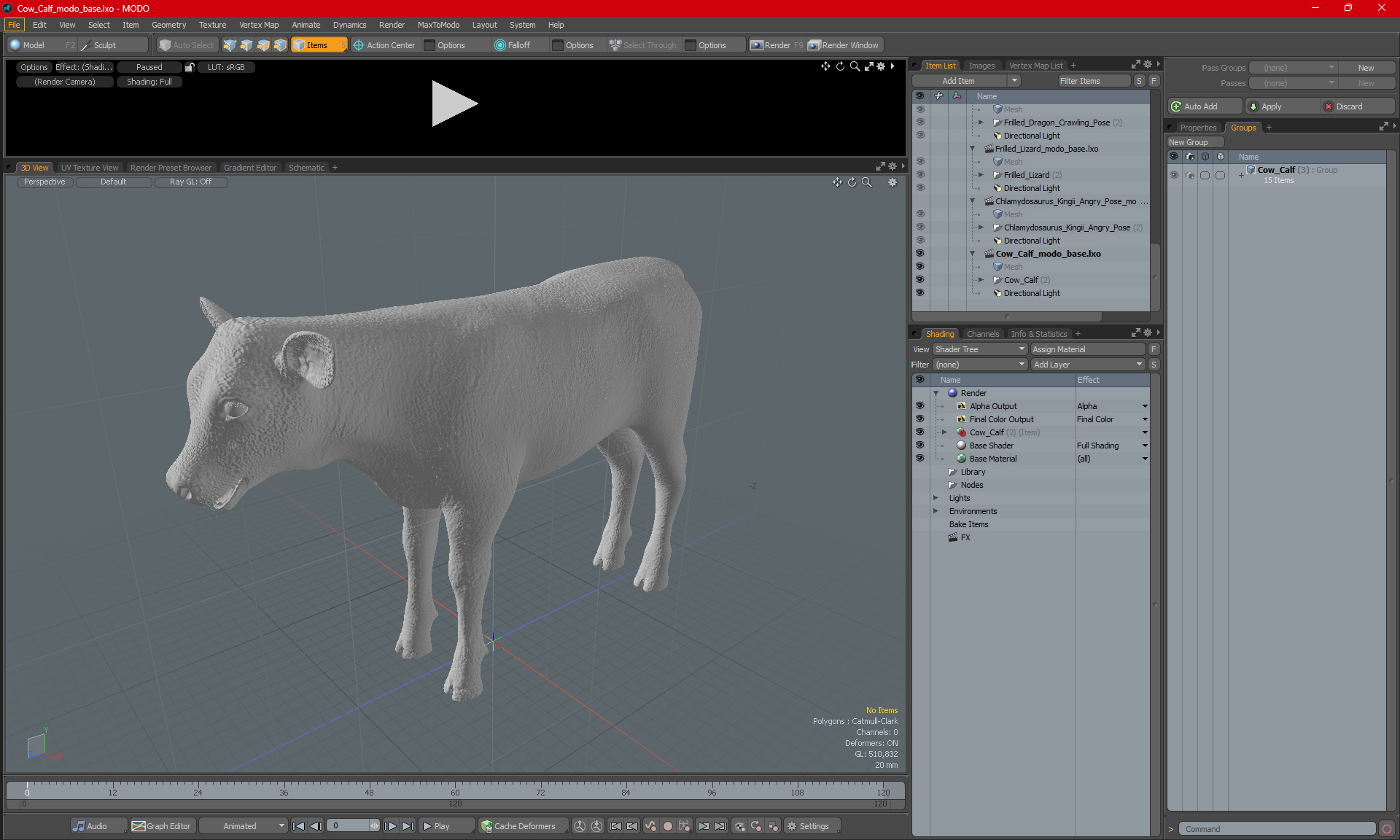Image resolution: width=1400 pixels, height=840 pixels.
Task: Click Play button in timeline controls
Action: click(446, 826)
